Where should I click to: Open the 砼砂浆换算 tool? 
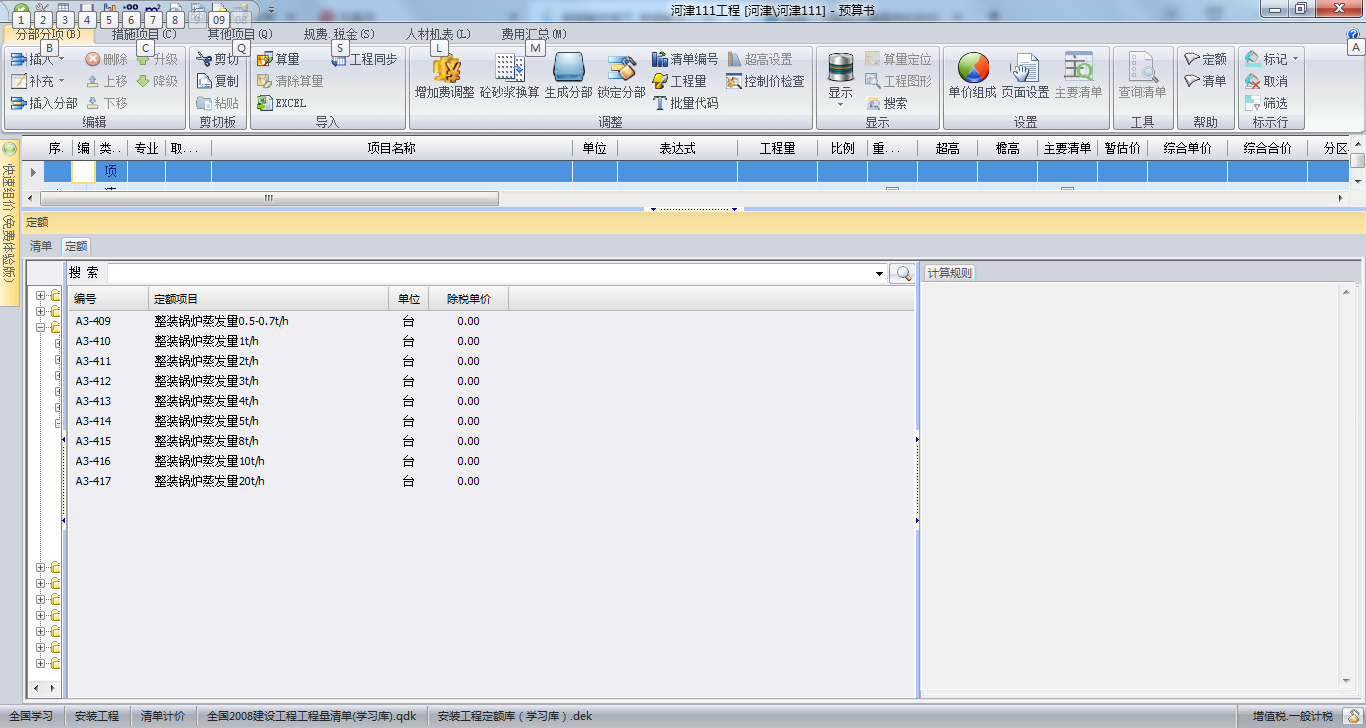(509, 76)
